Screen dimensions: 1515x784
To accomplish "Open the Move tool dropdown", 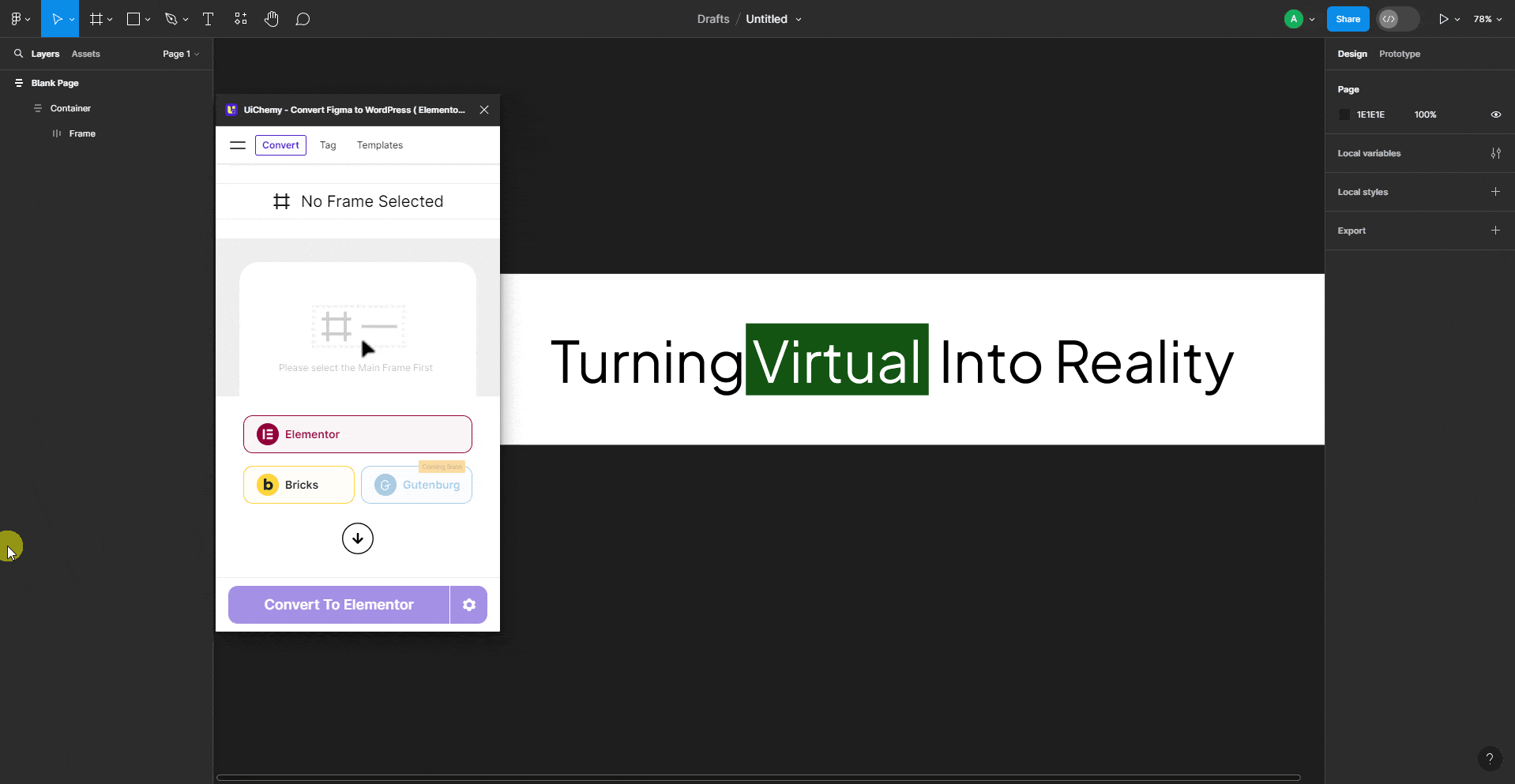I will [x=72, y=18].
